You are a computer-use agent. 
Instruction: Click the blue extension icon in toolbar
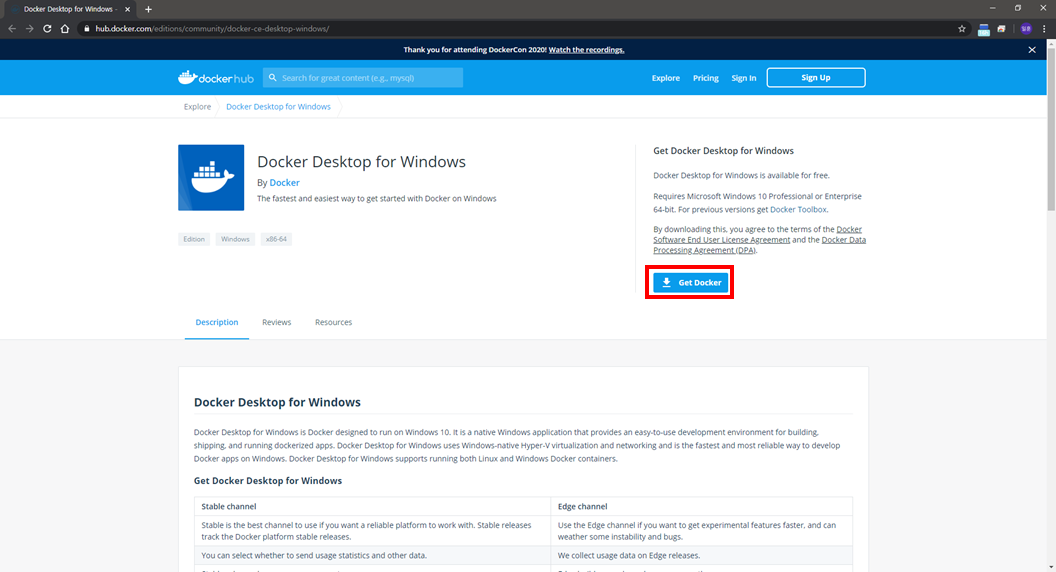point(984,29)
